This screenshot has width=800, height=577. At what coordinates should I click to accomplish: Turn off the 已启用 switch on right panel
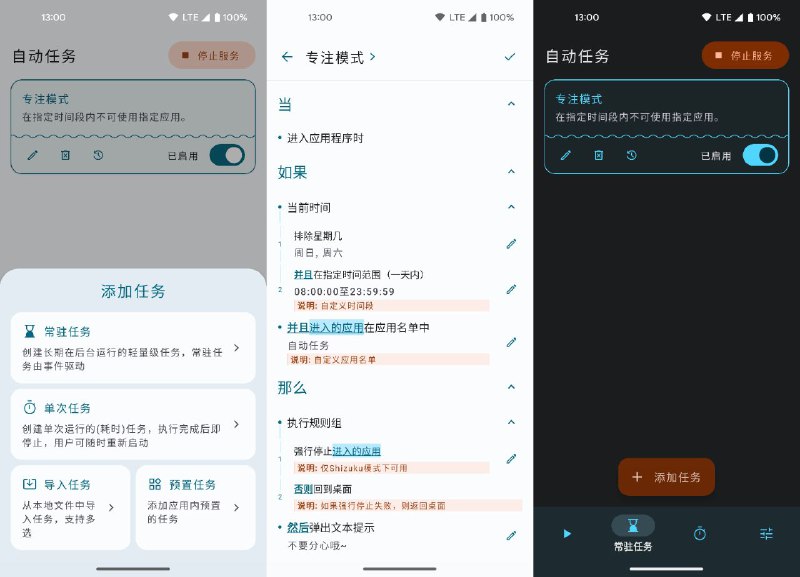click(x=763, y=156)
